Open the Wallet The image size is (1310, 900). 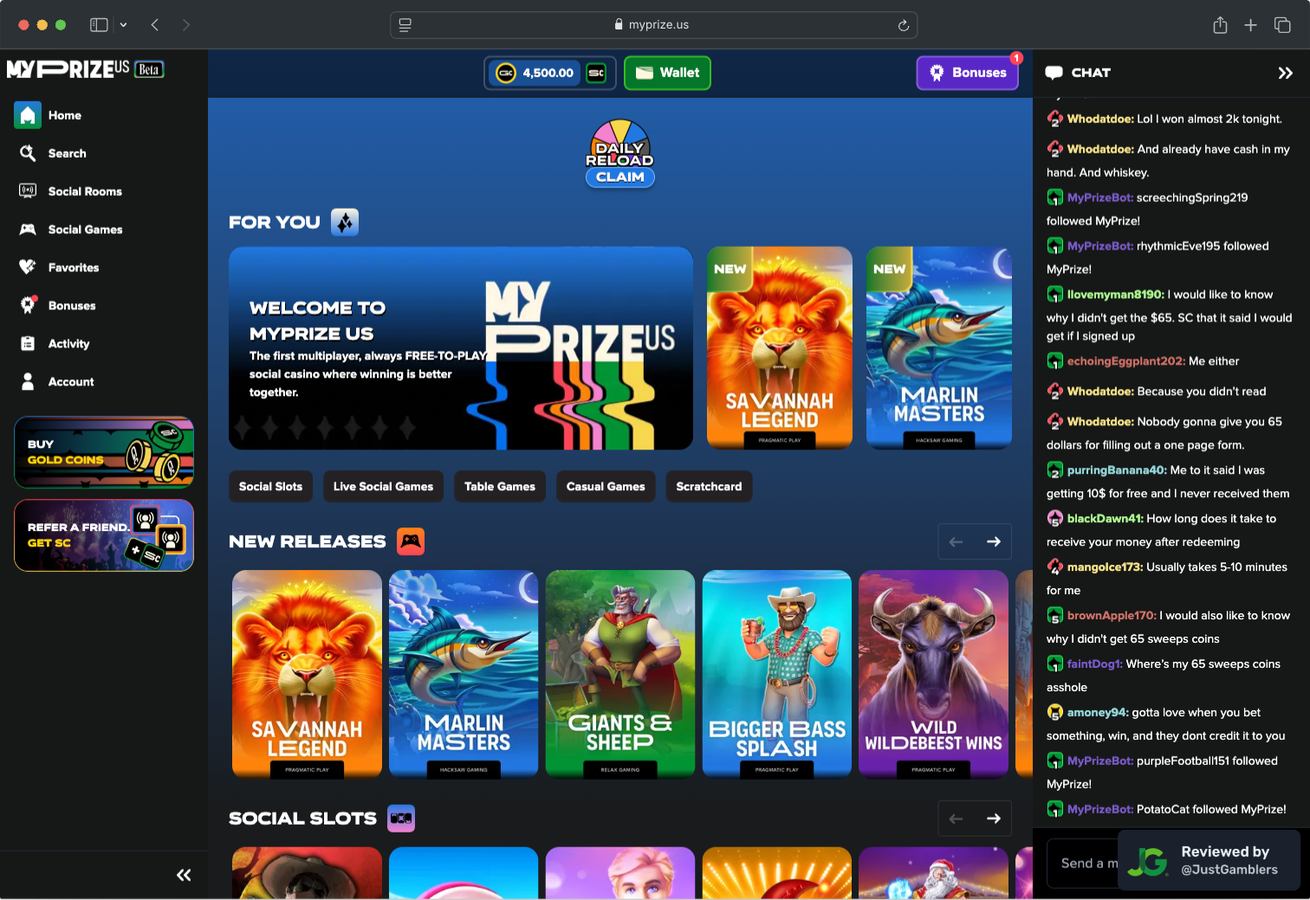tap(667, 72)
